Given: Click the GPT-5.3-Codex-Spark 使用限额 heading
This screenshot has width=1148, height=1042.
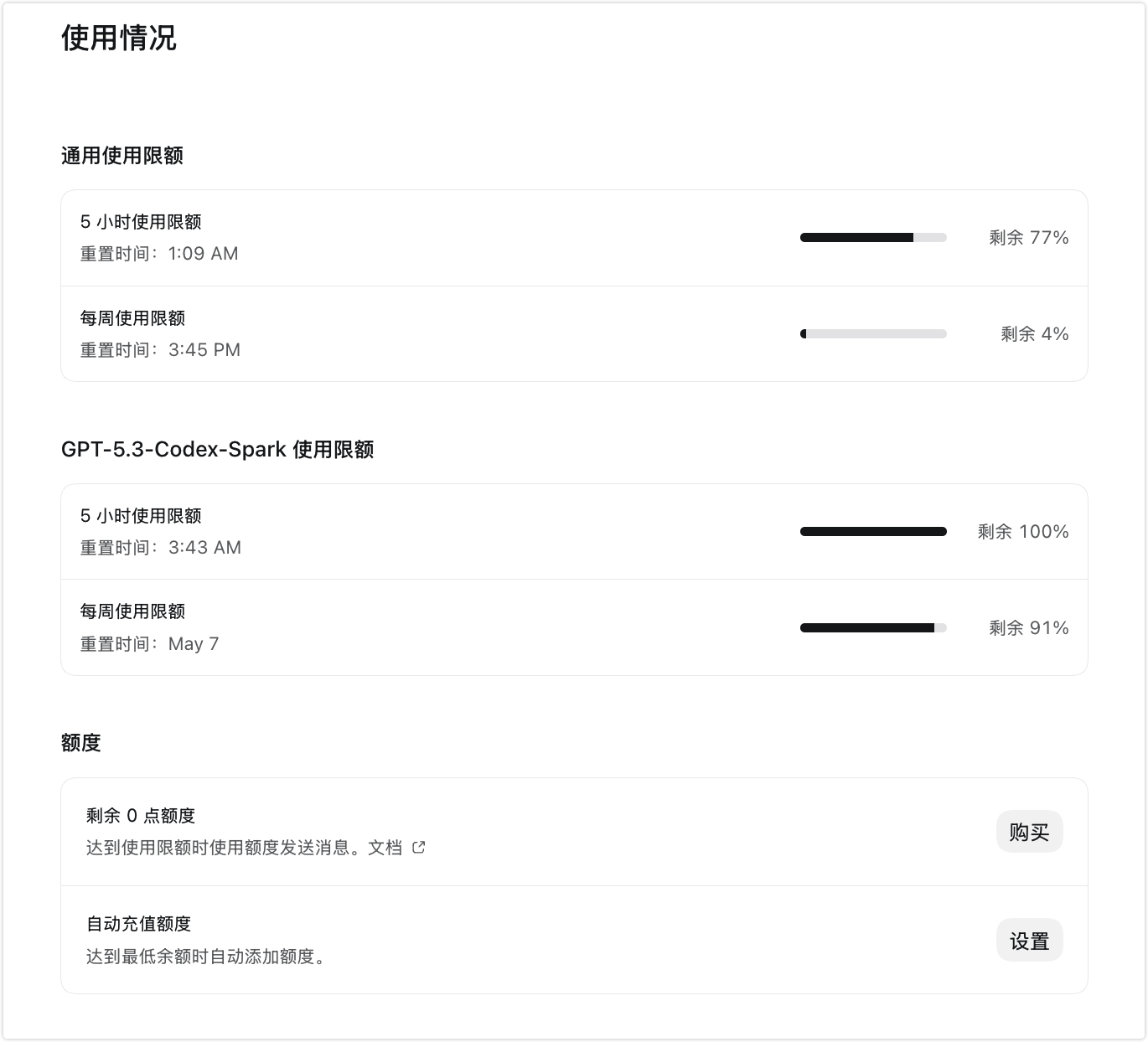Looking at the screenshot, I should click(x=217, y=450).
